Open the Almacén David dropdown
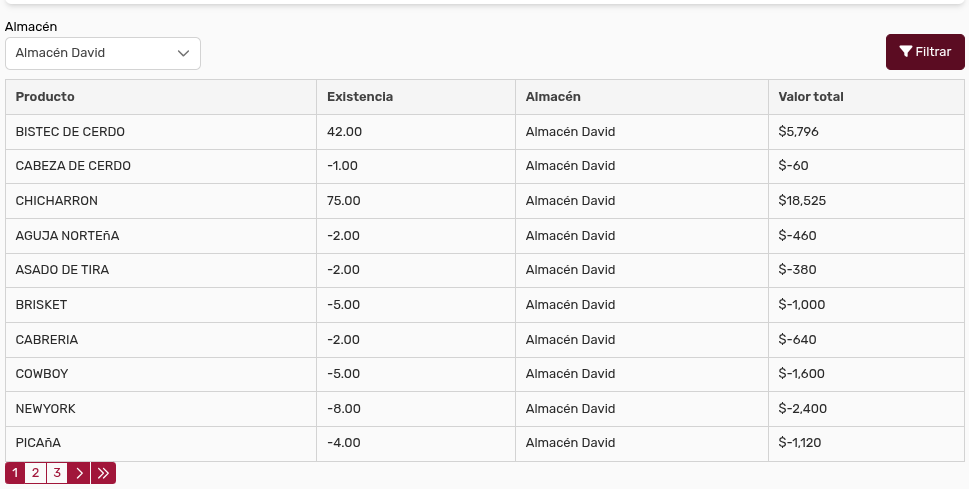The height and width of the screenshot is (489, 969). click(x=103, y=53)
